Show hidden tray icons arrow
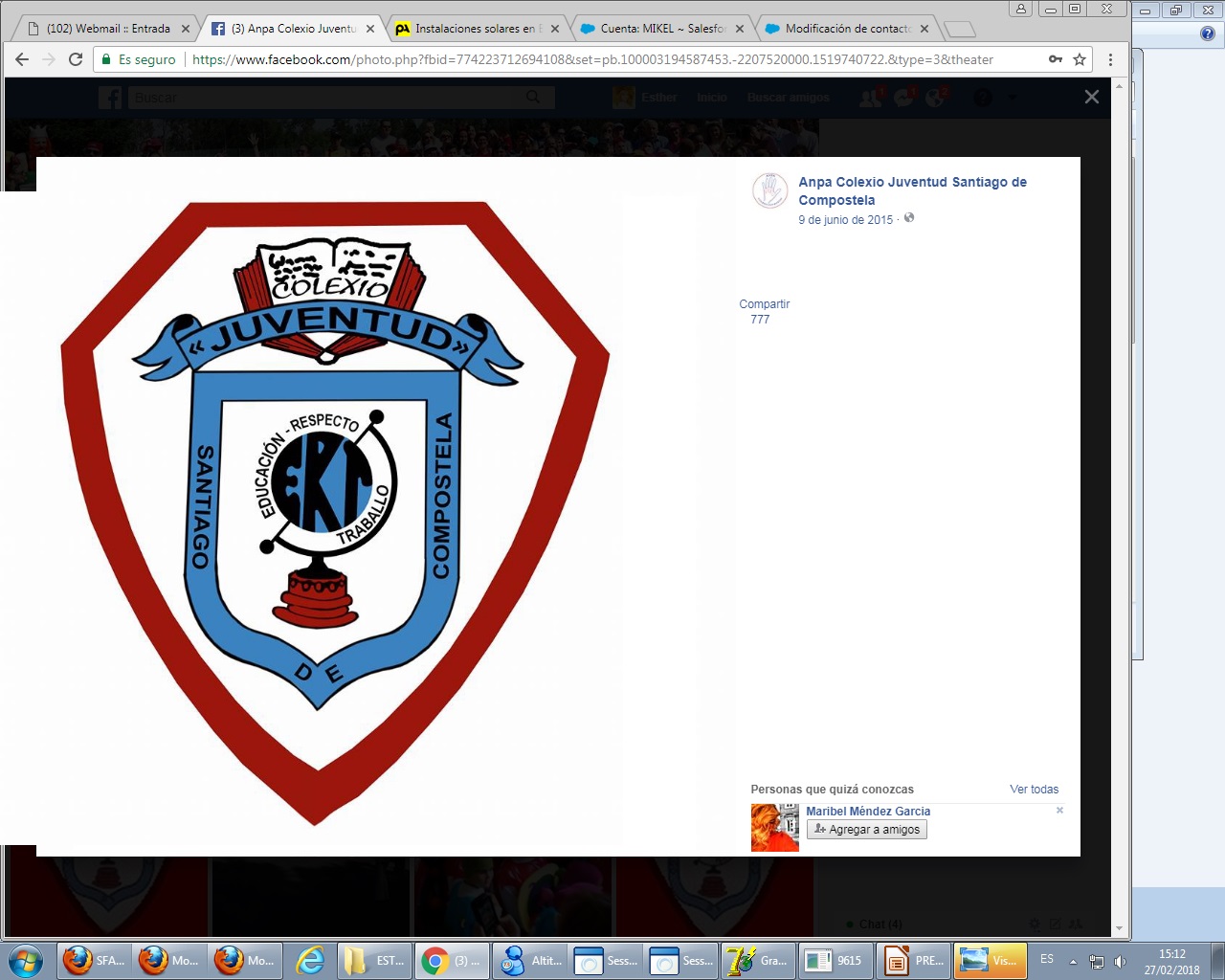Image resolution: width=1225 pixels, height=980 pixels. tap(1073, 961)
